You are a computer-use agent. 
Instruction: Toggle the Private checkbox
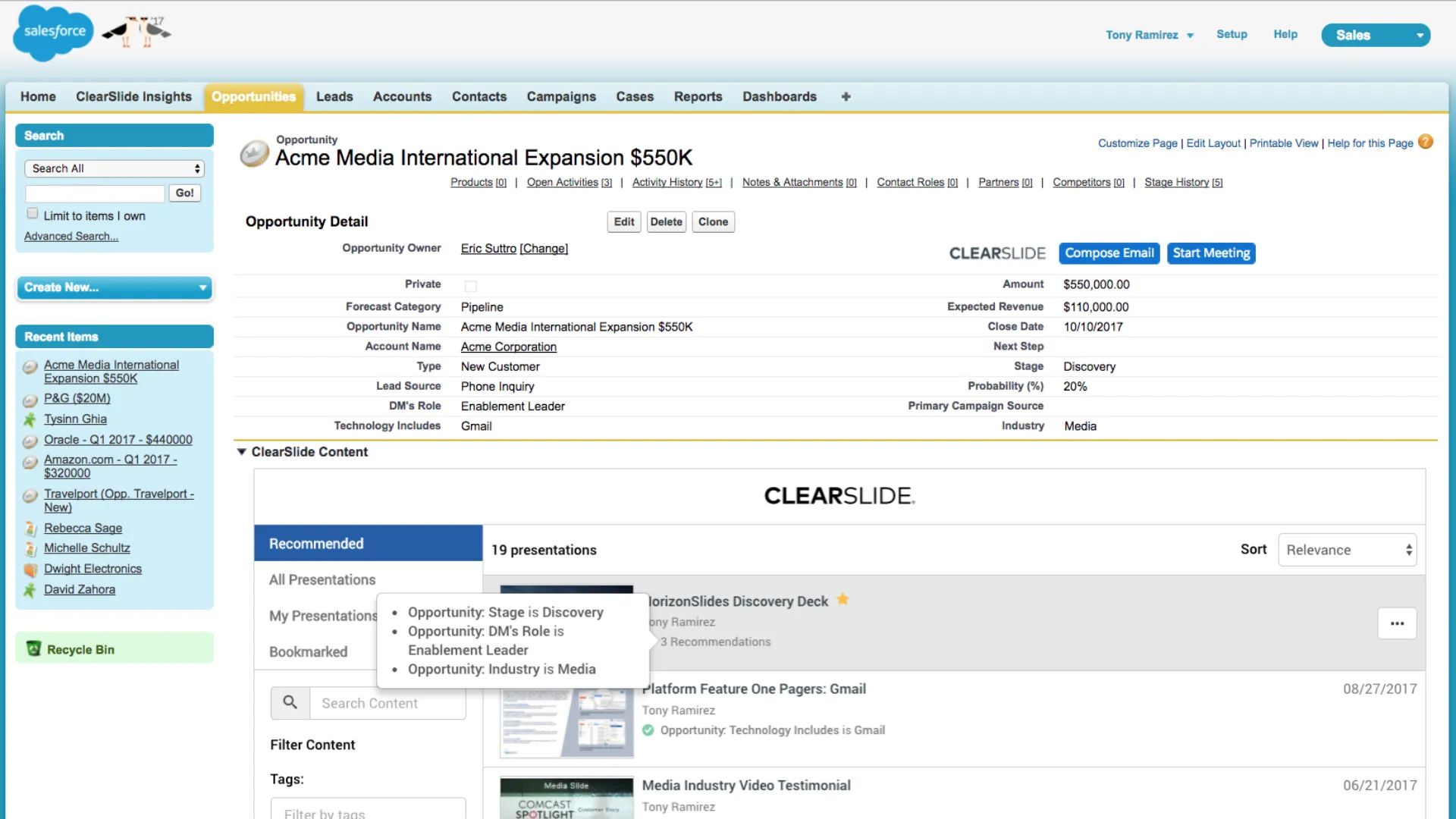coord(471,286)
